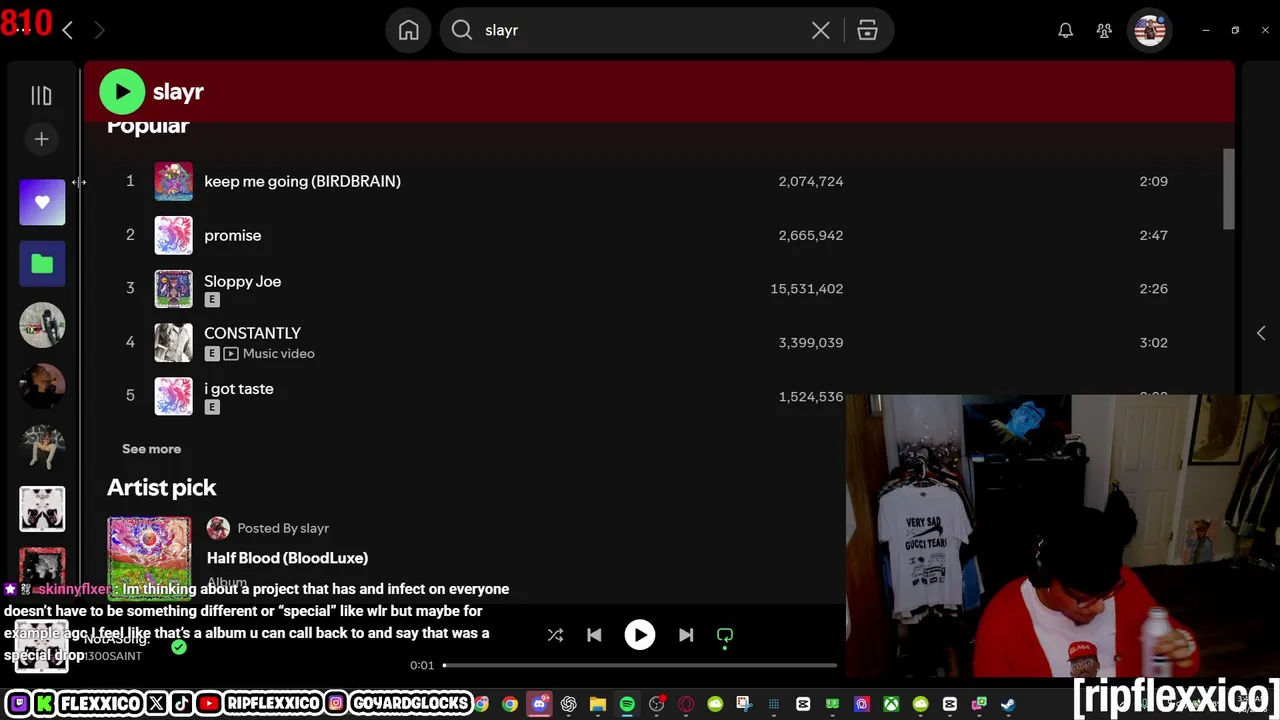Toggle shuffle playback
Screen dimensions: 1280x720
(x=555, y=635)
